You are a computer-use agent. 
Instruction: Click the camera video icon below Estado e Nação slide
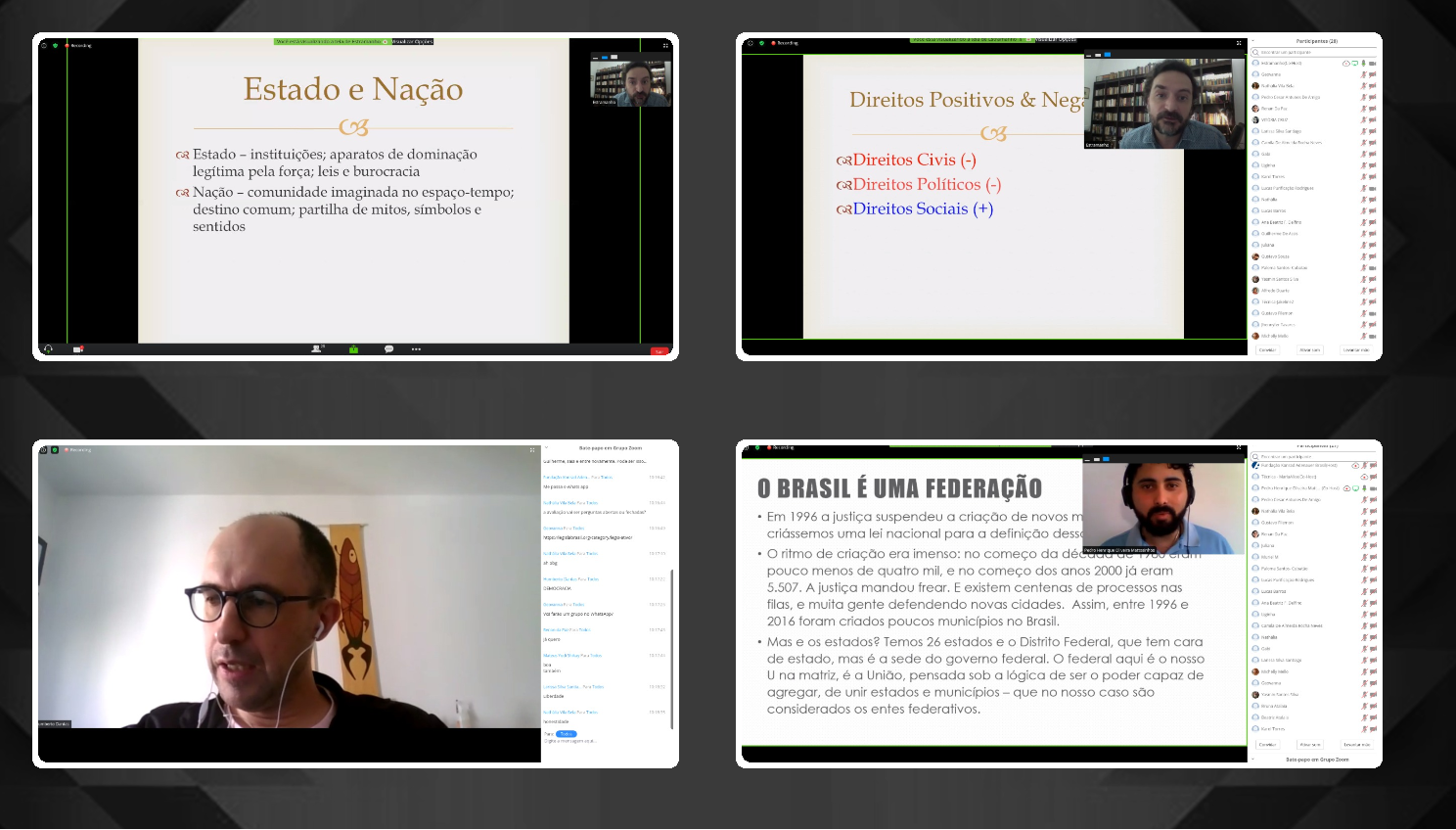(78, 349)
